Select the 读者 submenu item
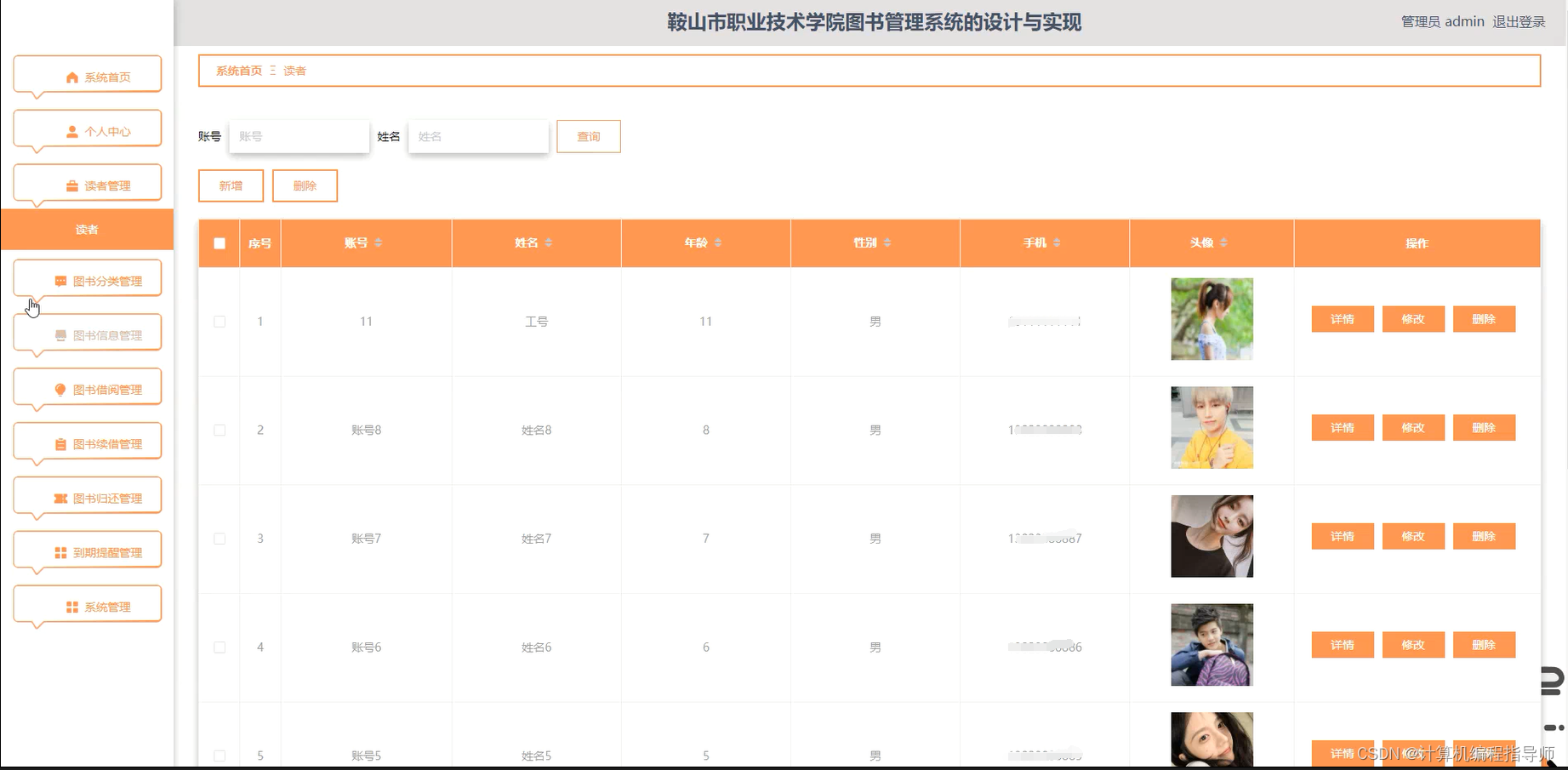This screenshot has width=1568, height=770. [x=87, y=230]
